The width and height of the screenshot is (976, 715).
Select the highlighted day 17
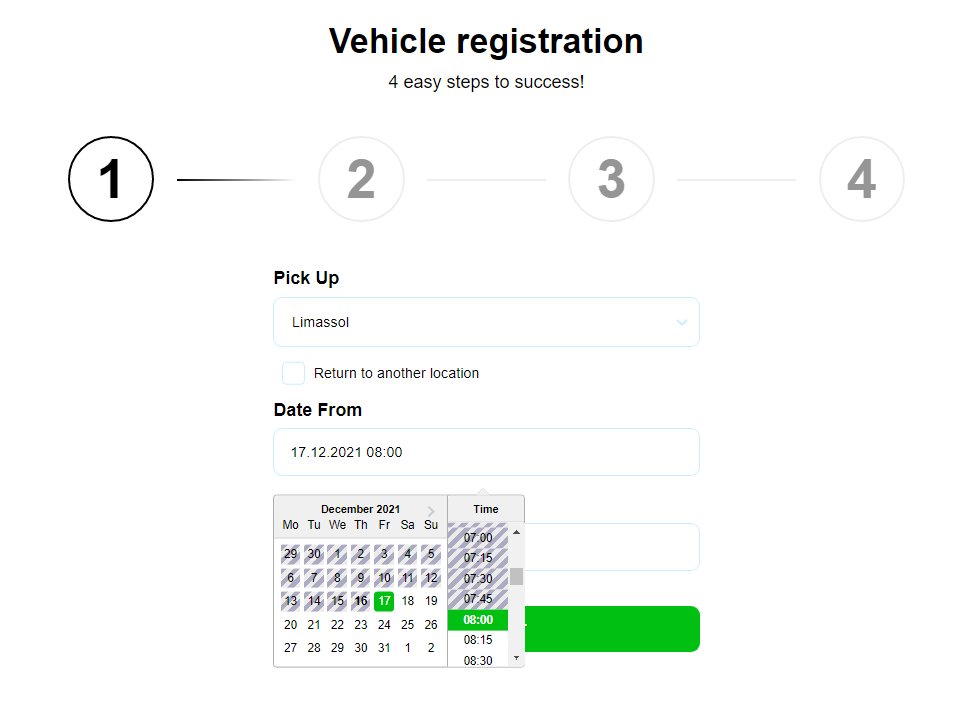click(x=384, y=601)
